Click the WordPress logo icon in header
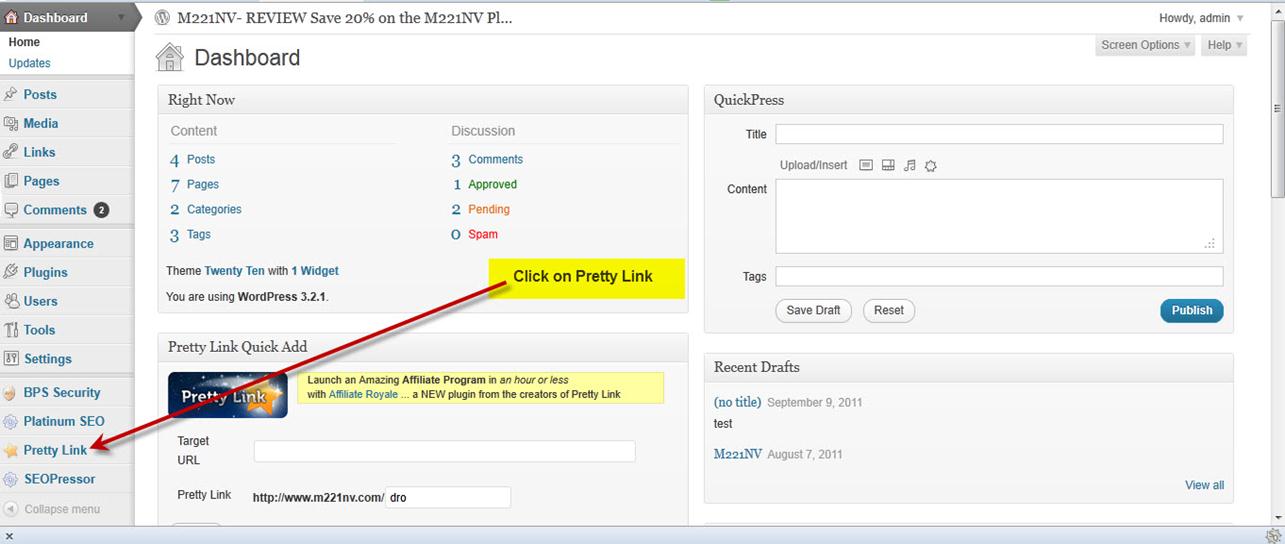This screenshot has width=1285, height=544. (x=163, y=18)
